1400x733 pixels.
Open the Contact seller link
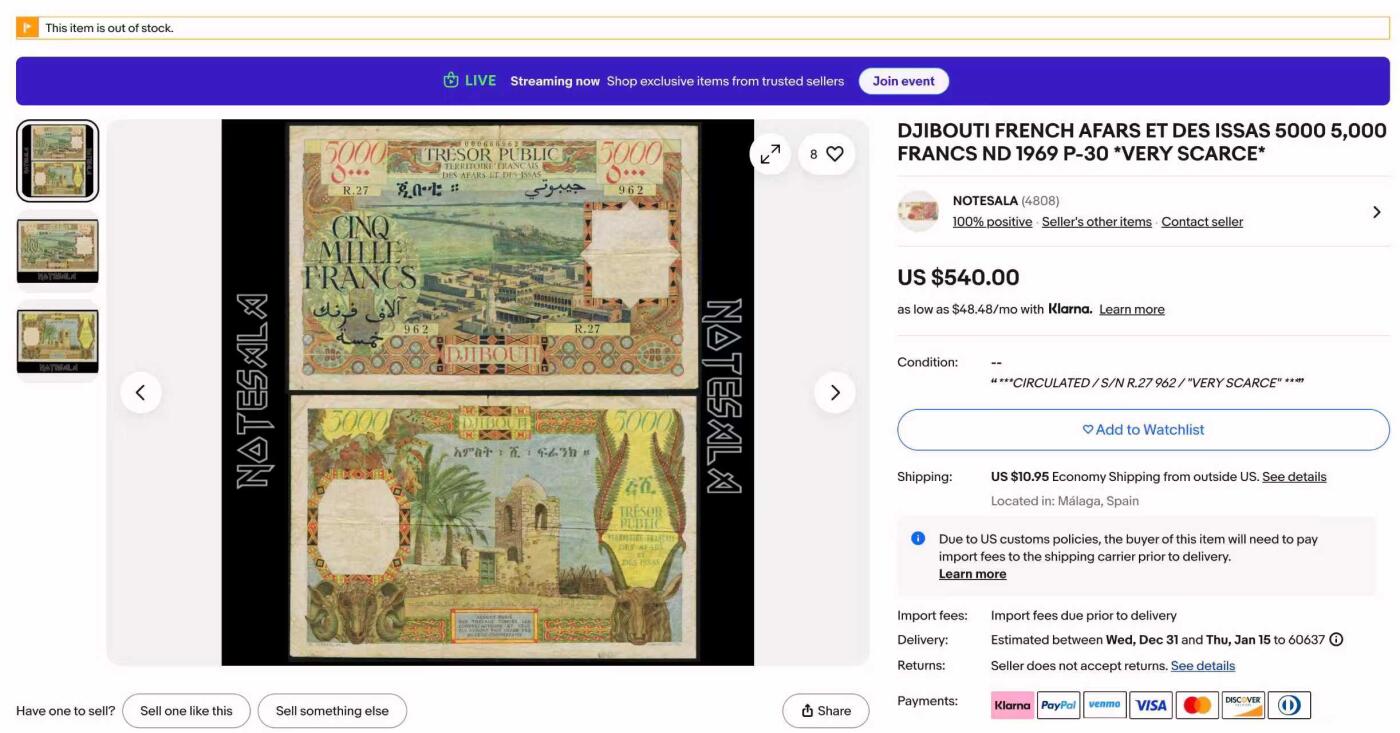tap(1202, 222)
